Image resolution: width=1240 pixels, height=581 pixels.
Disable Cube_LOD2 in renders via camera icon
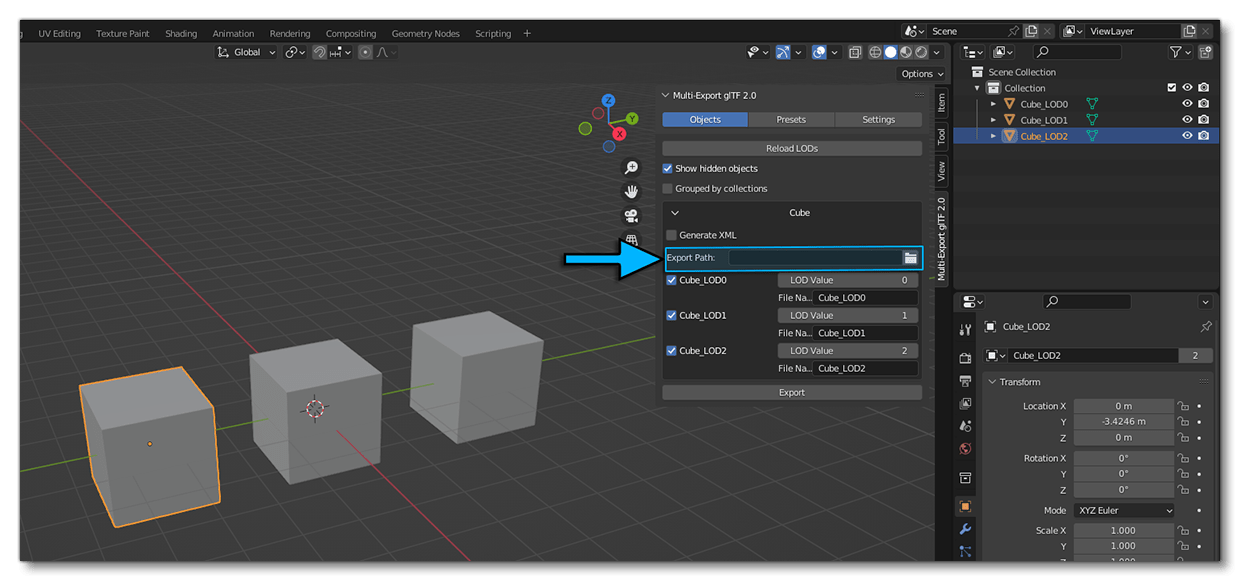(x=1203, y=136)
